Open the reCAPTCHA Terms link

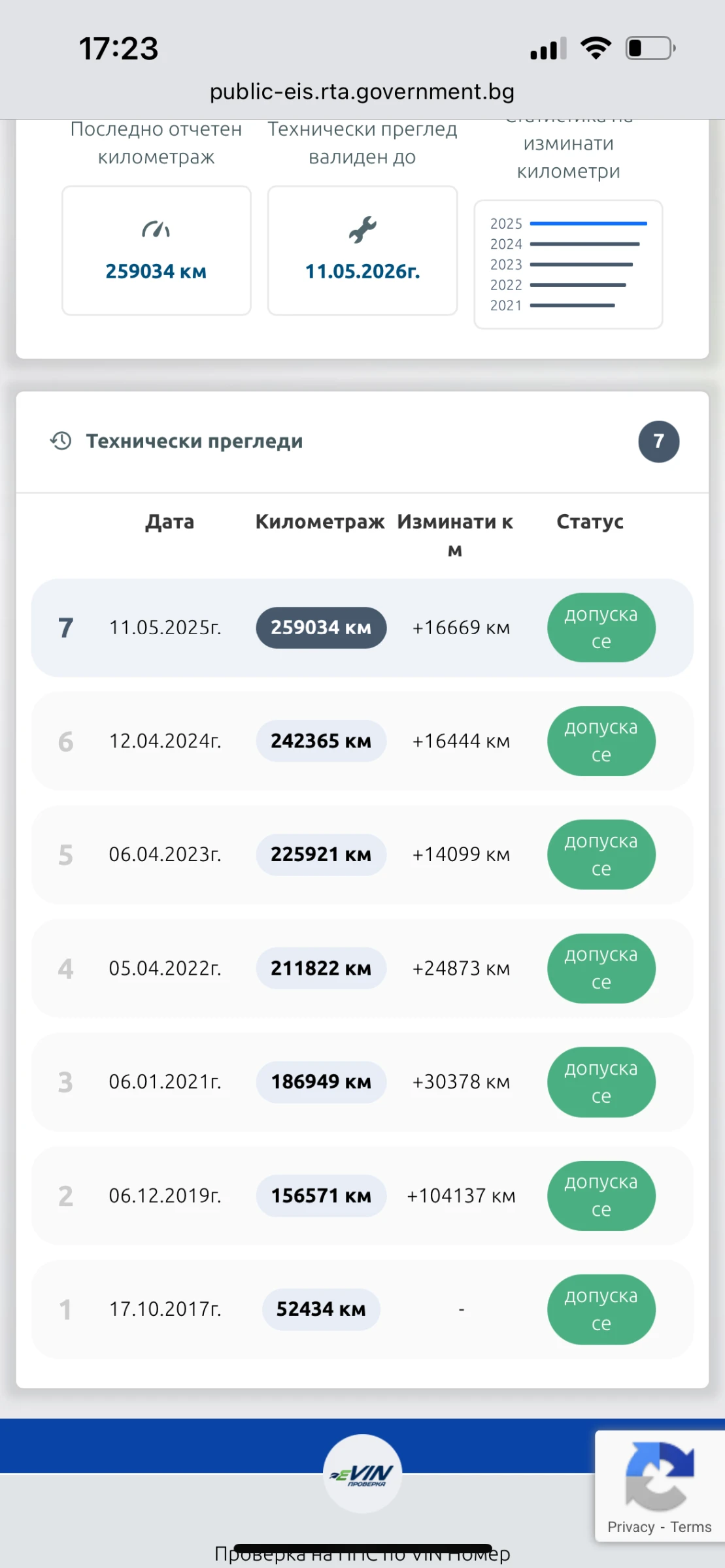(x=690, y=1527)
